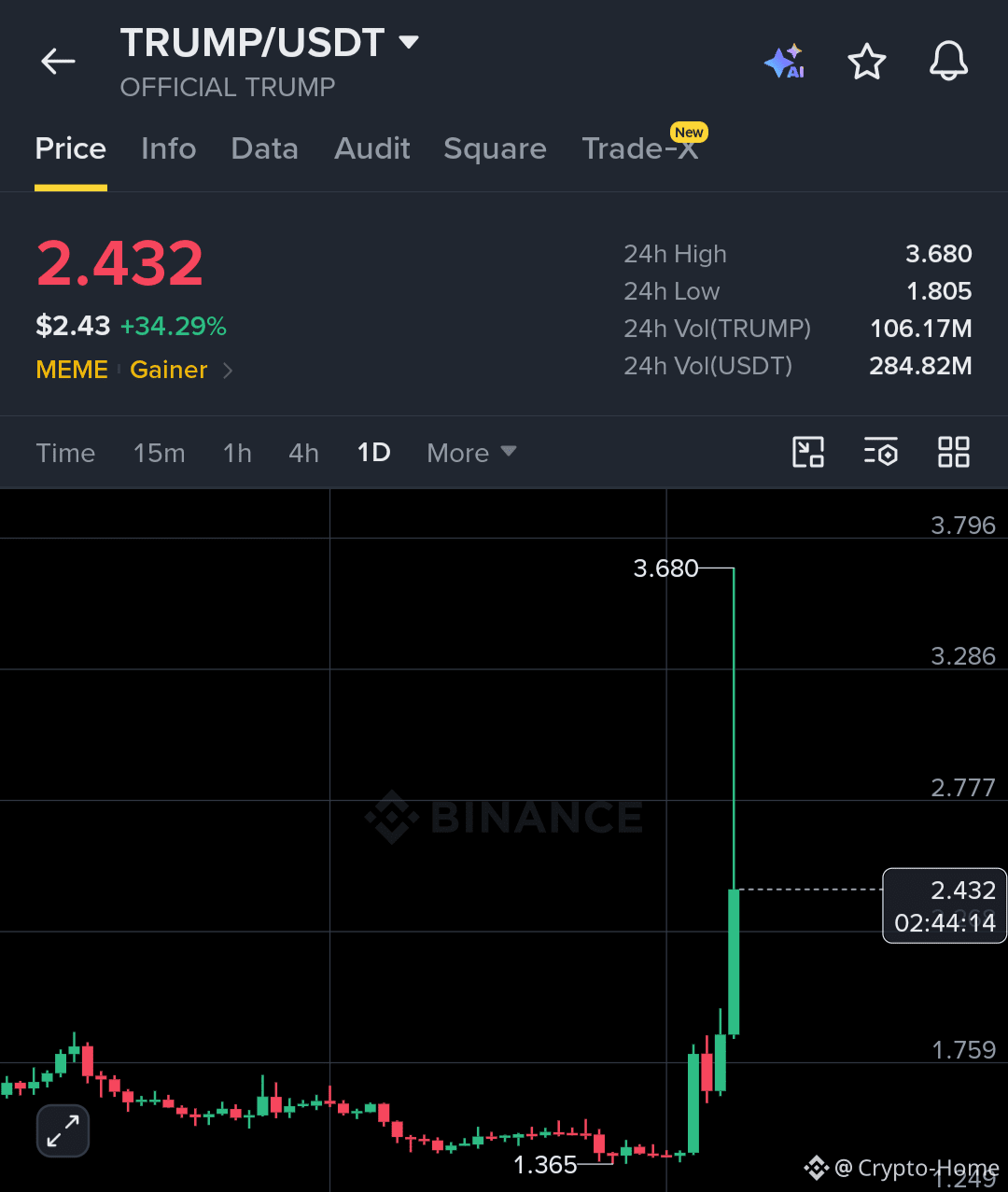Tap the 24h Low value 1.805
This screenshot has height=1192, width=1008.
coord(939,291)
